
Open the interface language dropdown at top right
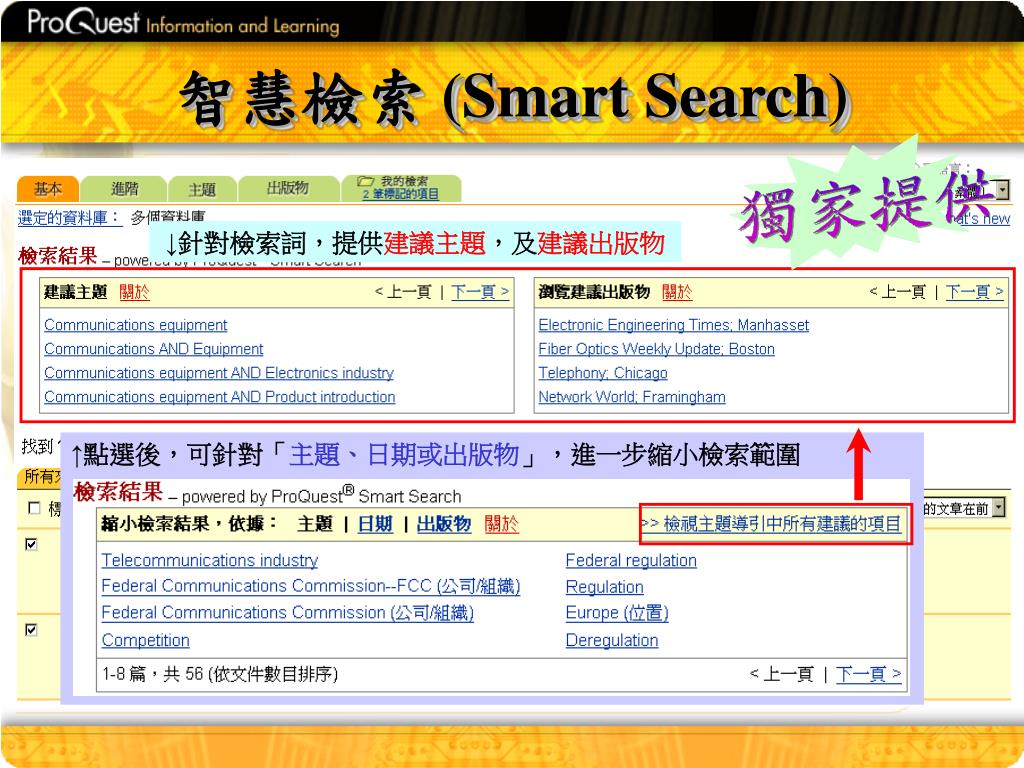[x=1002, y=190]
